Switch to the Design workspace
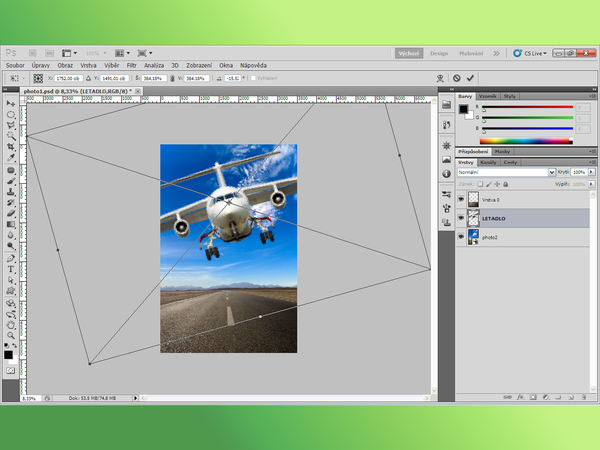The image size is (600, 450). (x=440, y=53)
